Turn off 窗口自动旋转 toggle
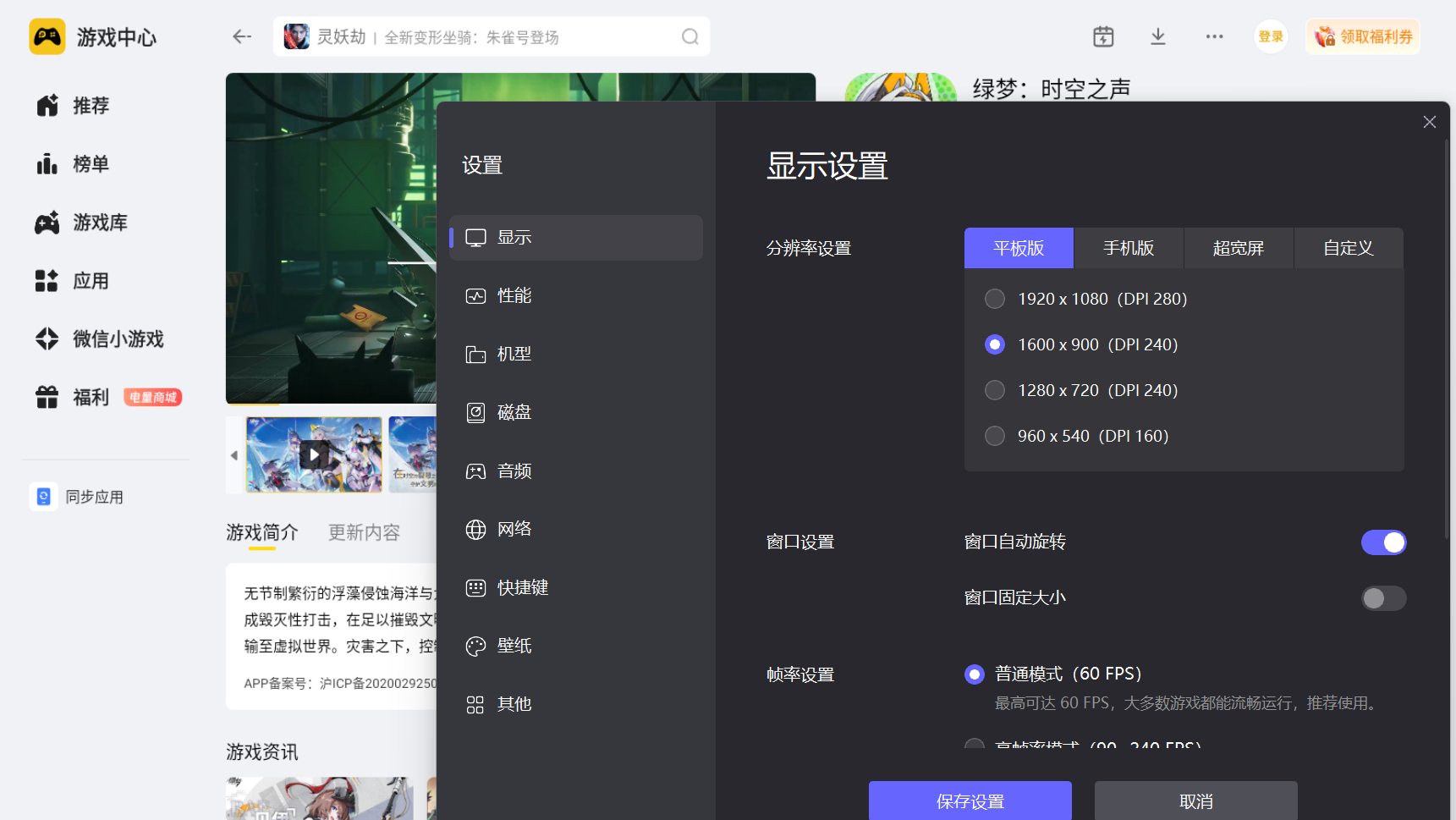This screenshot has width=1456, height=820. [1383, 542]
